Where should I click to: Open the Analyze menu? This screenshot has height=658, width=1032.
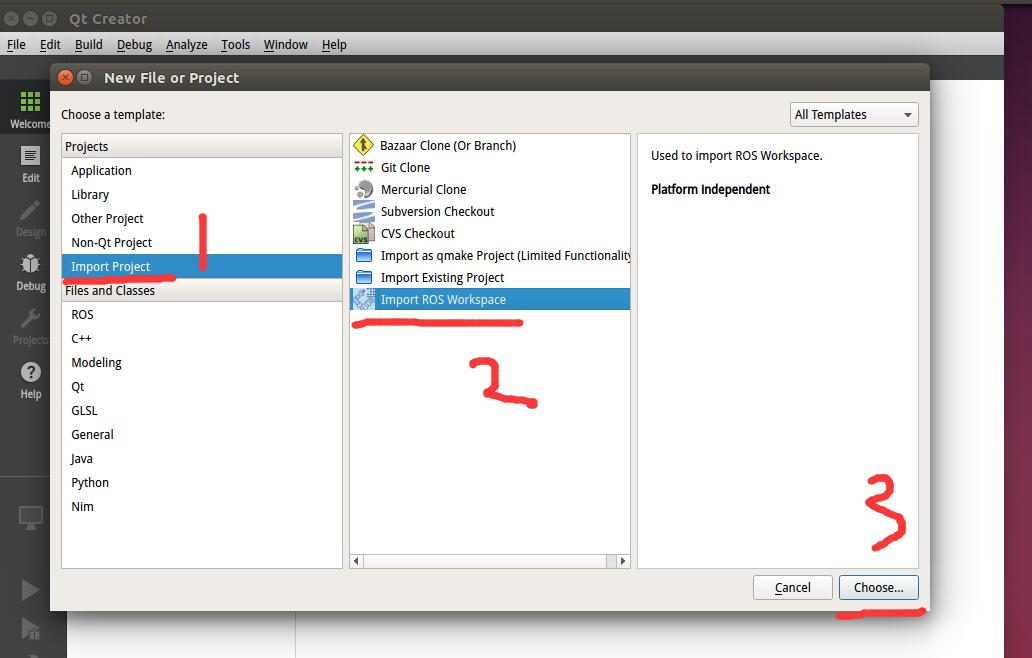pos(186,45)
